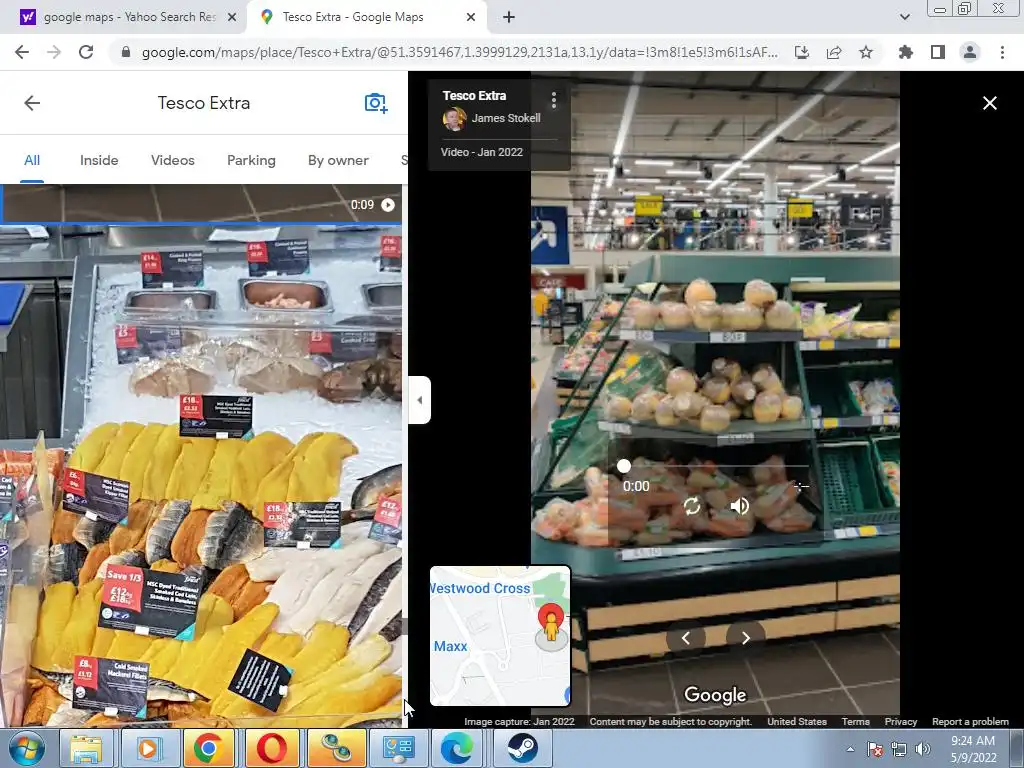1024x768 pixels.
Task: Collapse the side panel with the arrow tab
Action: (419, 400)
